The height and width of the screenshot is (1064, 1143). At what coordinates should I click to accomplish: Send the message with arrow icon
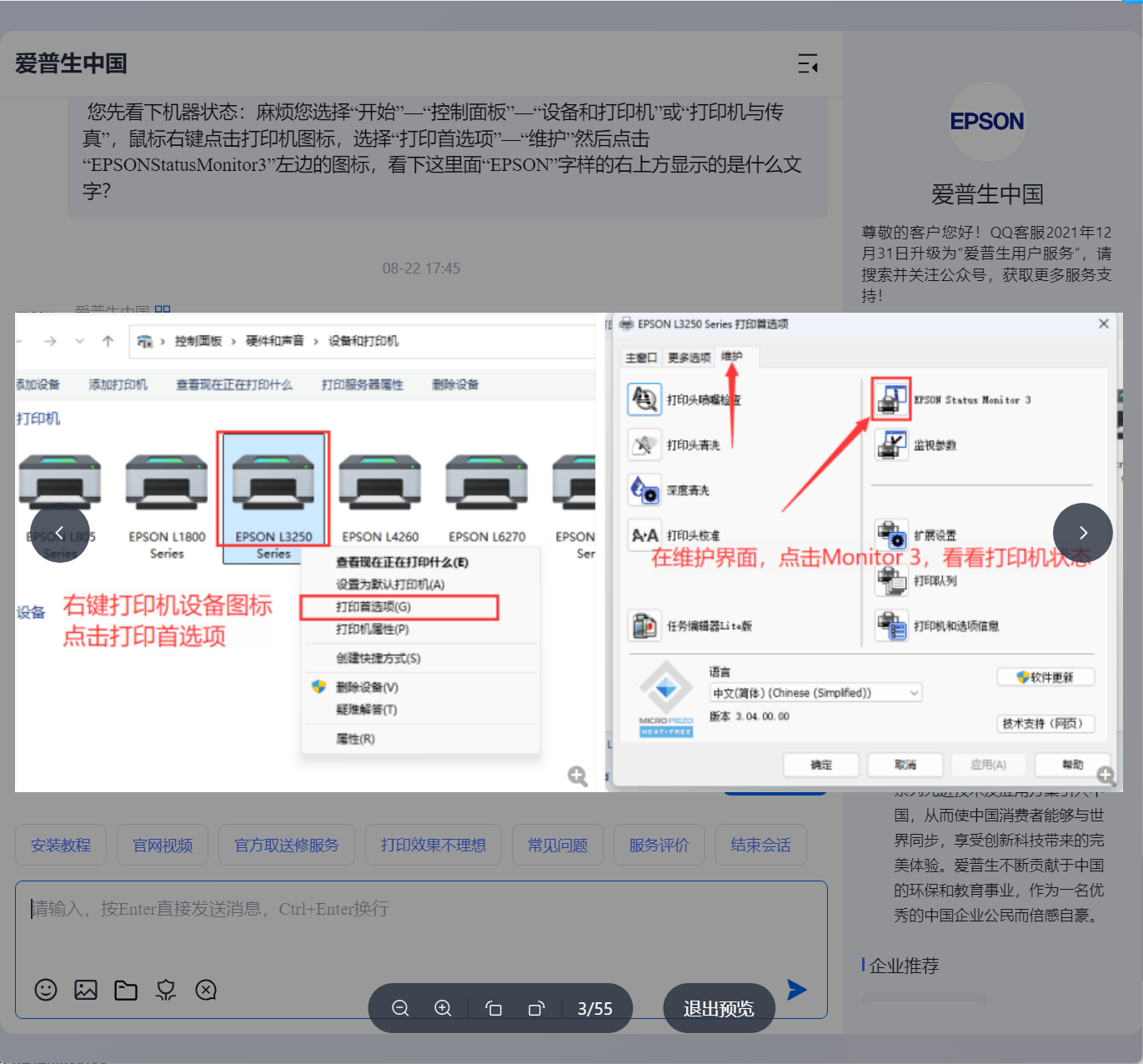(x=797, y=990)
